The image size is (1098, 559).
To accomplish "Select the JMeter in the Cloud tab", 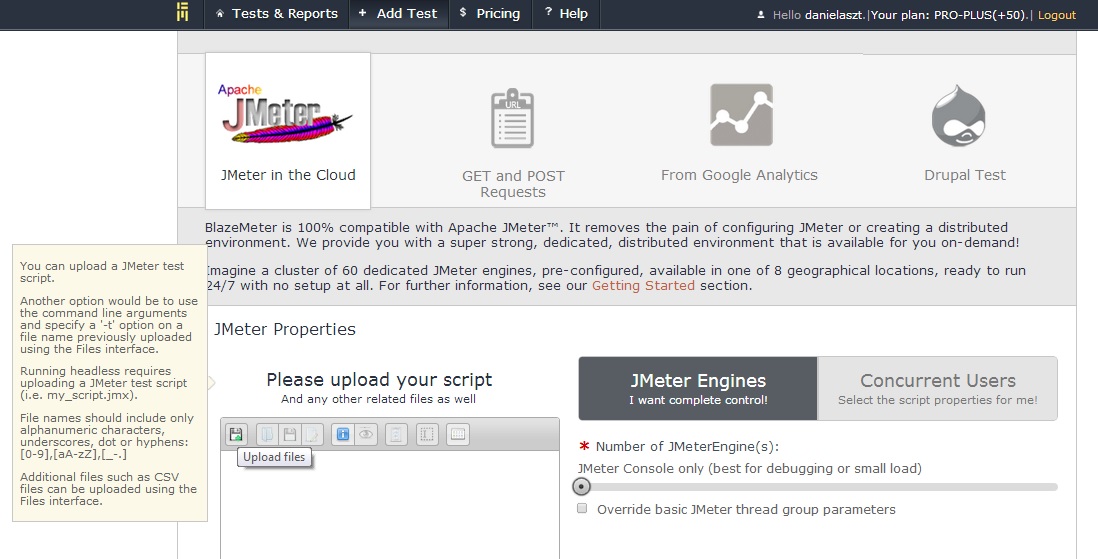I will (x=288, y=131).
